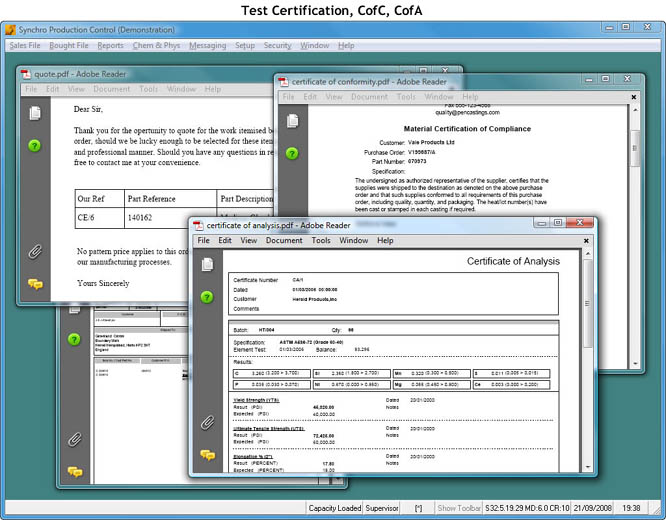Open the comments bubbles icon in certificate of analysis window

pos(208,455)
